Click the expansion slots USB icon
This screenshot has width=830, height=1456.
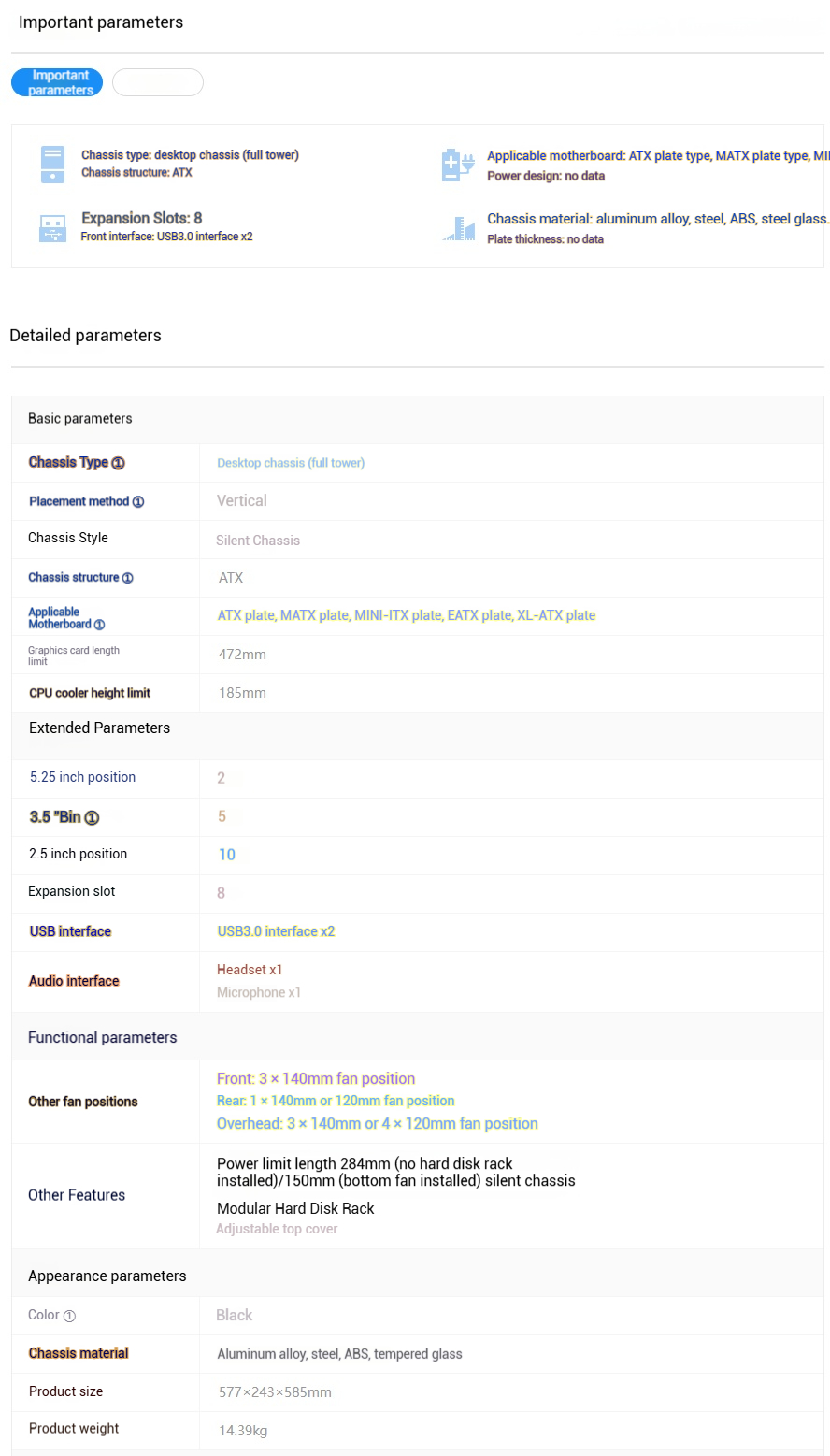pyautogui.click(x=52, y=228)
